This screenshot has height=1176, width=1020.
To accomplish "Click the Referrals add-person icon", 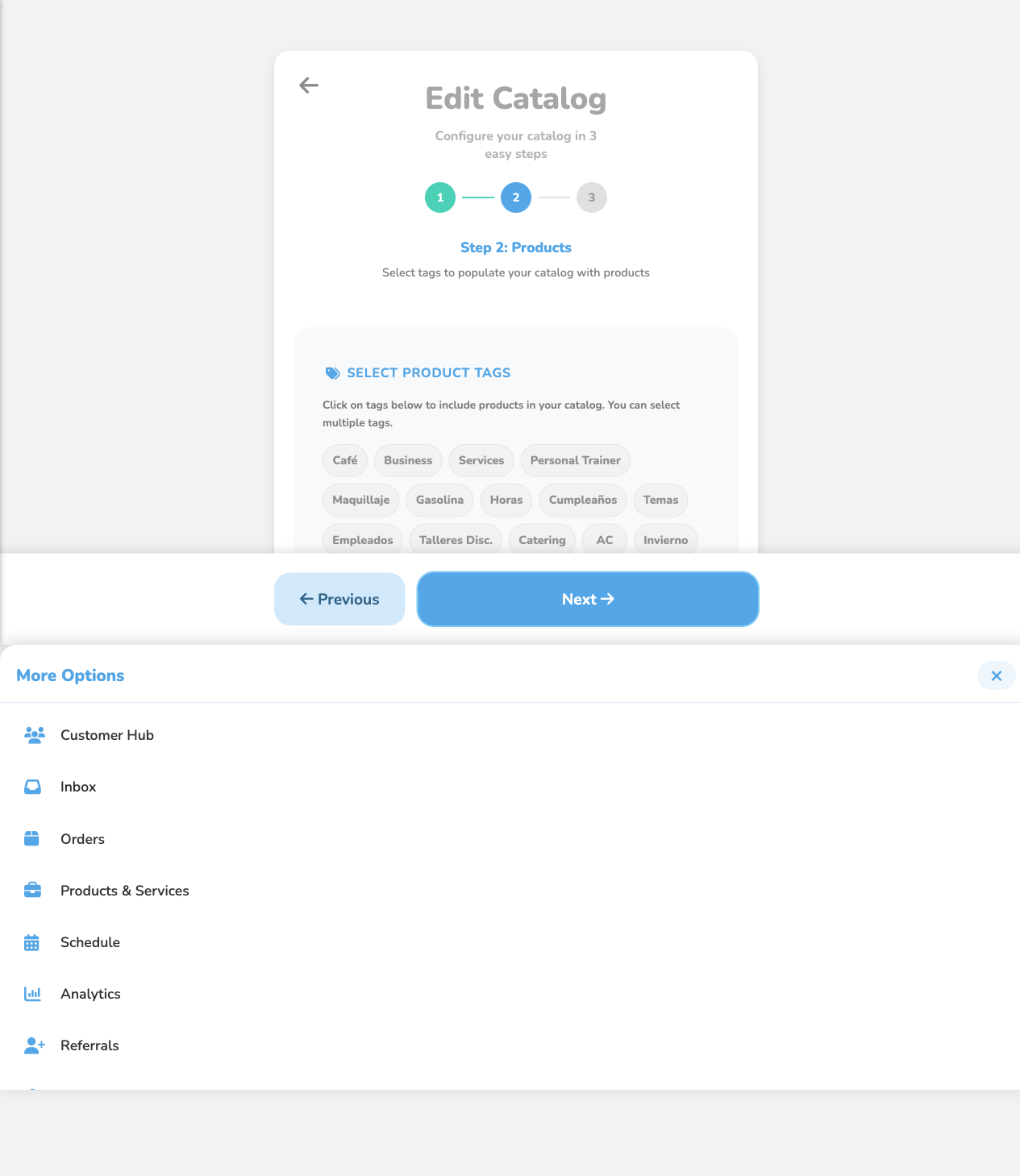I will click(x=34, y=1045).
